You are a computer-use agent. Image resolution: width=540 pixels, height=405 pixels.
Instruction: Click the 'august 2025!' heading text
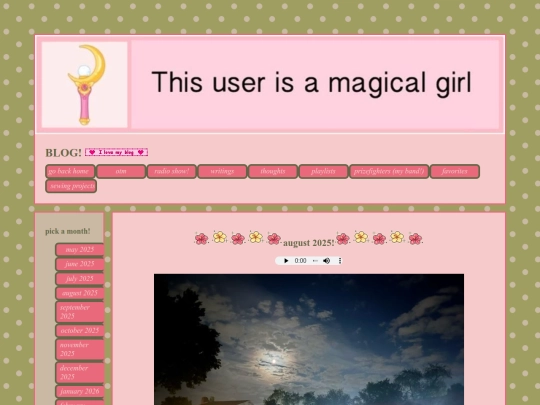(x=309, y=243)
